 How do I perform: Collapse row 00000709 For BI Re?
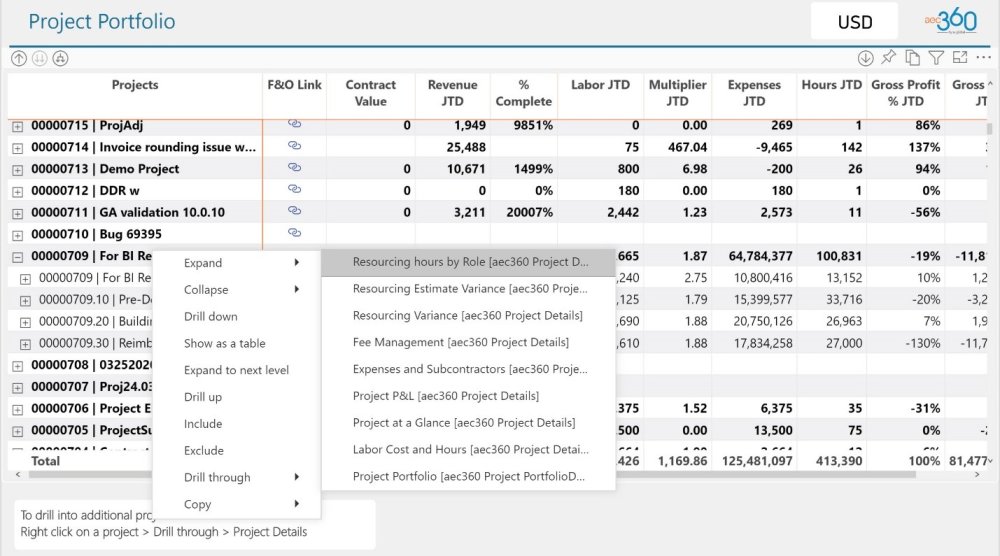tap(17, 257)
